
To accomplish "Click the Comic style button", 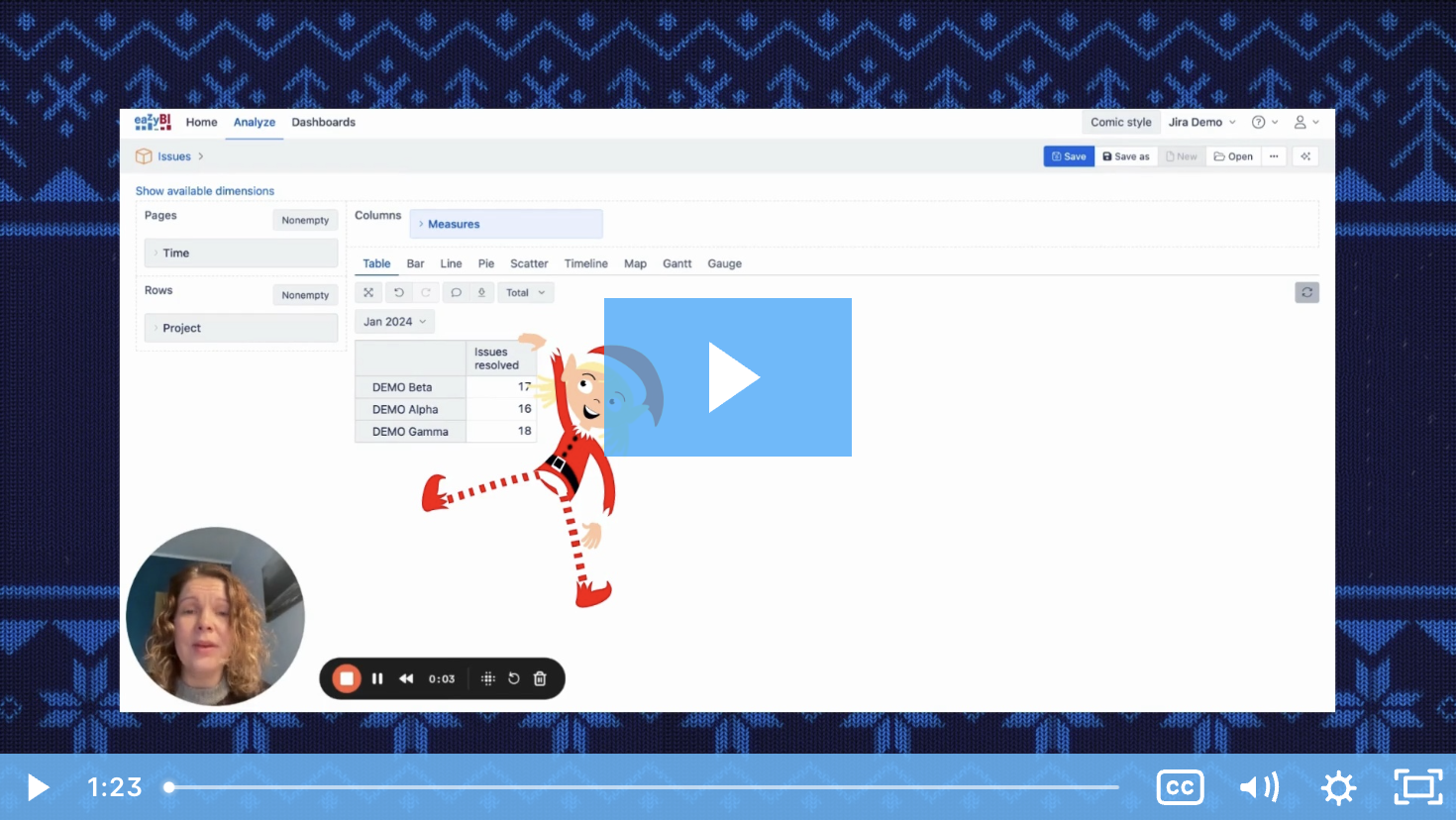I will 1120,122.
